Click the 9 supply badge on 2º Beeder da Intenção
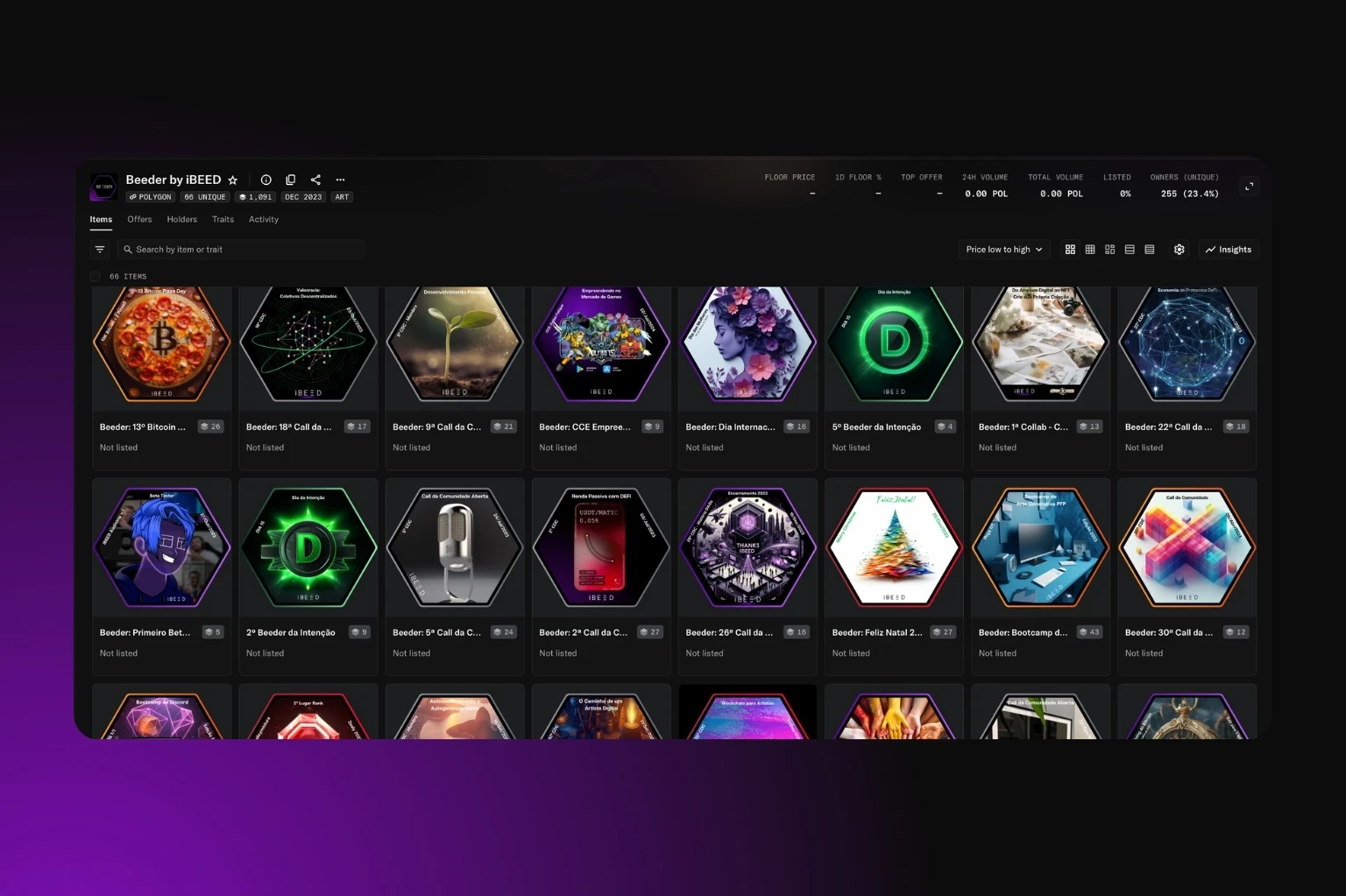 pyautogui.click(x=359, y=632)
